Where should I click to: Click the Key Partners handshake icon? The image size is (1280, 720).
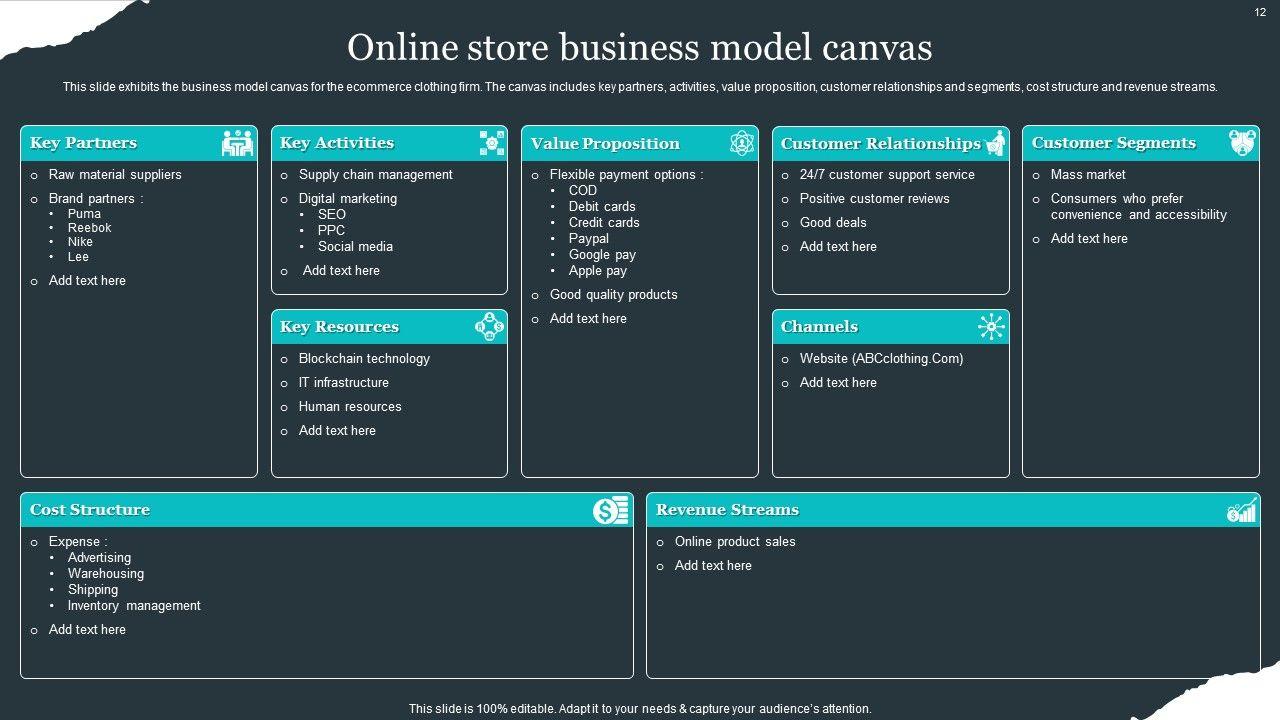238,144
